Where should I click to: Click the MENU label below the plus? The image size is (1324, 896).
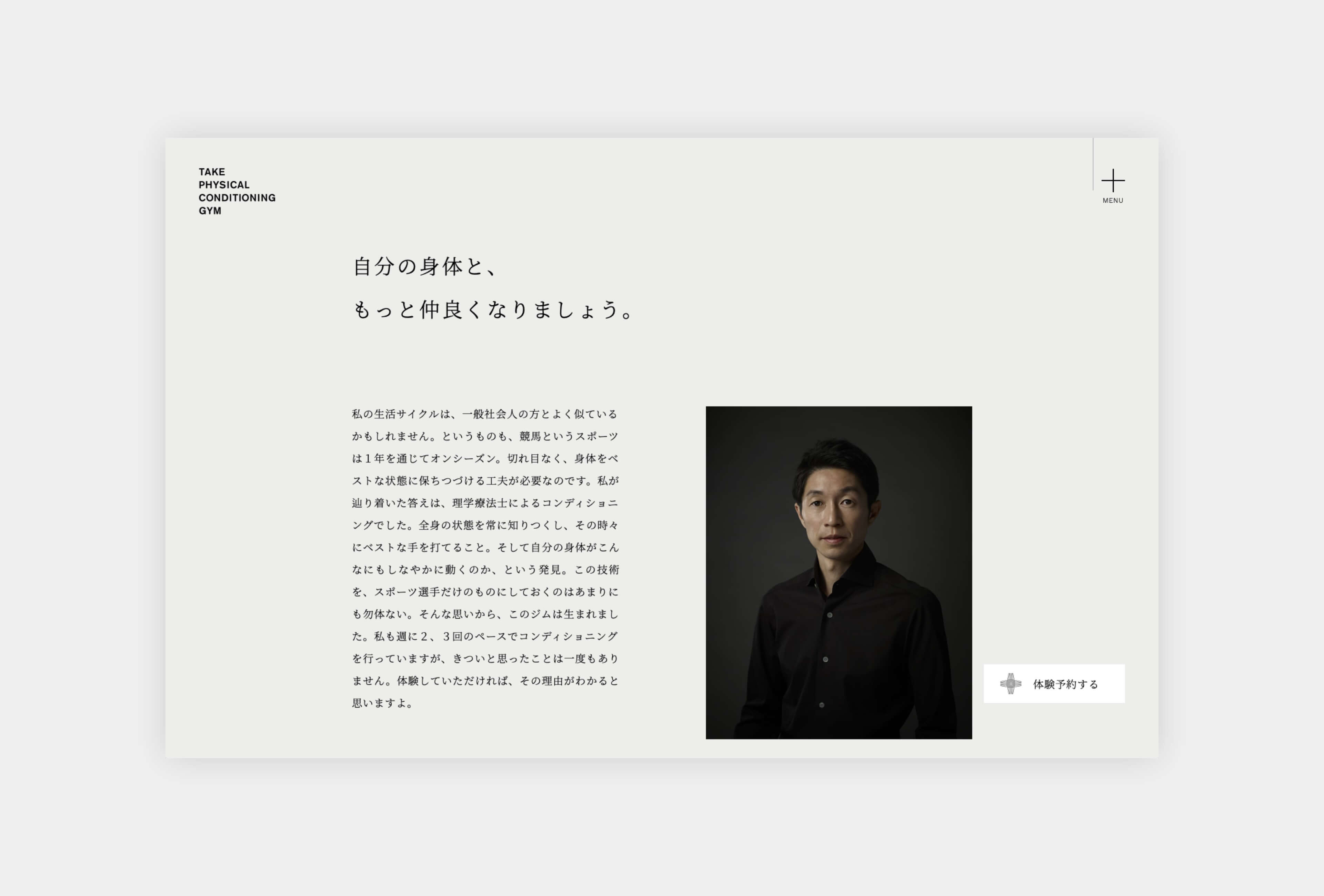[1113, 200]
